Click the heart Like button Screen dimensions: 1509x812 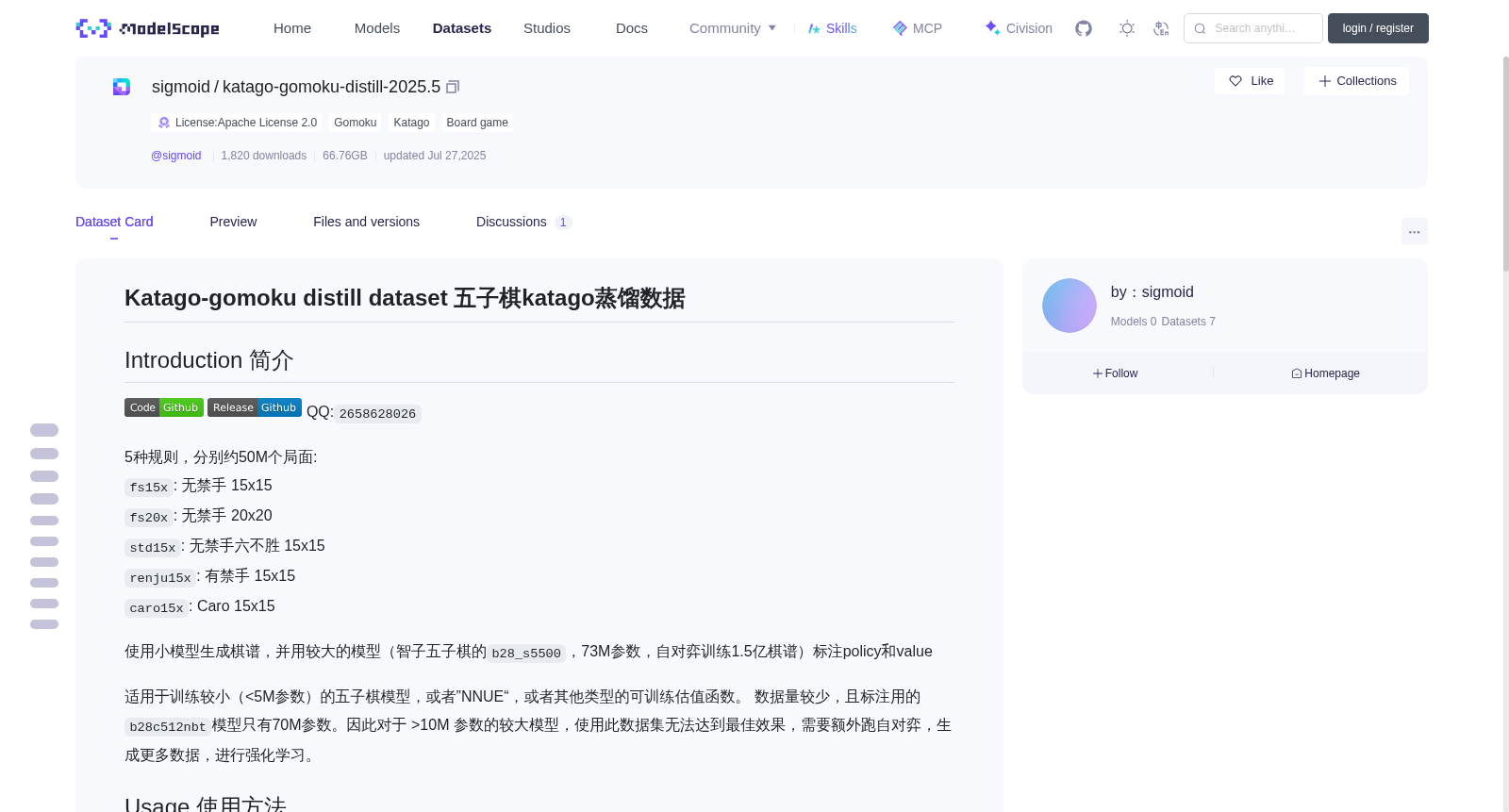pos(1250,81)
